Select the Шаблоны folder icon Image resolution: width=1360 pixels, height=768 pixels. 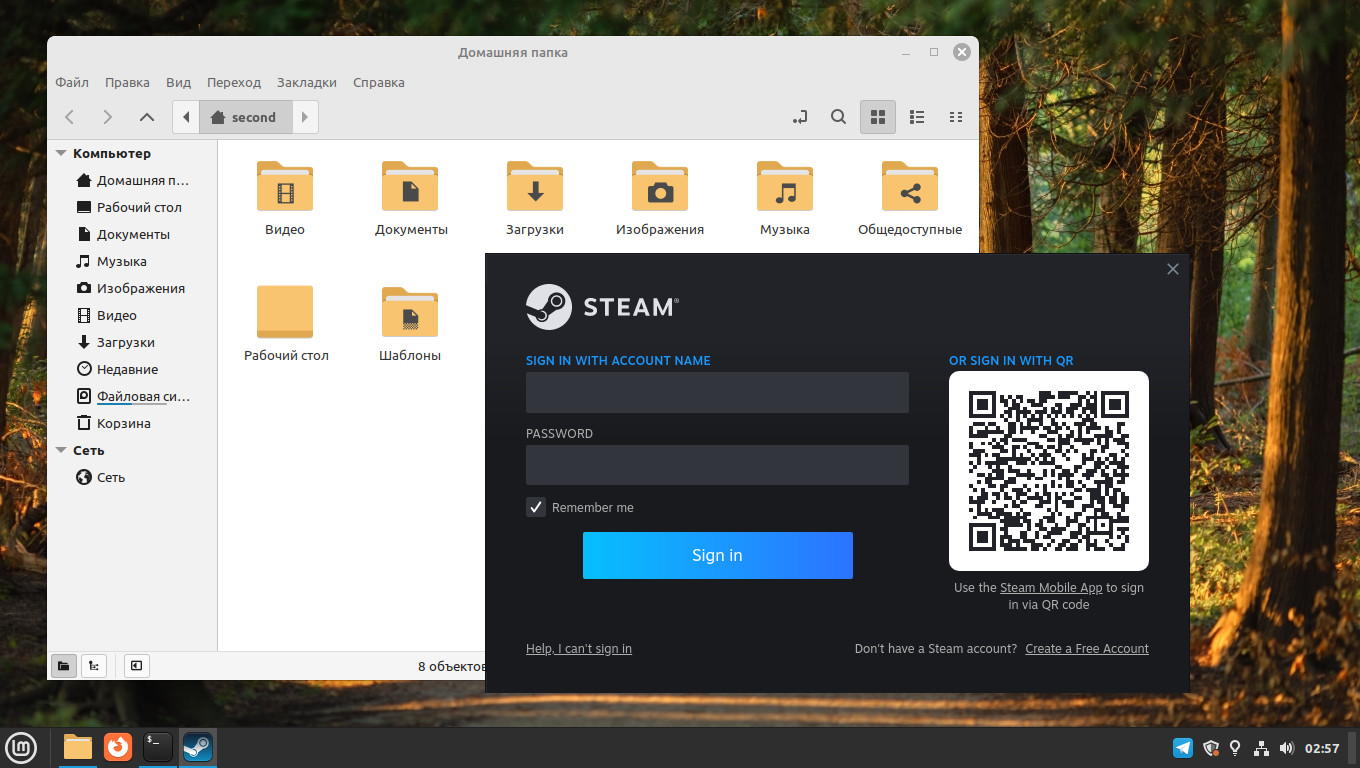pyautogui.click(x=410, y=312)
